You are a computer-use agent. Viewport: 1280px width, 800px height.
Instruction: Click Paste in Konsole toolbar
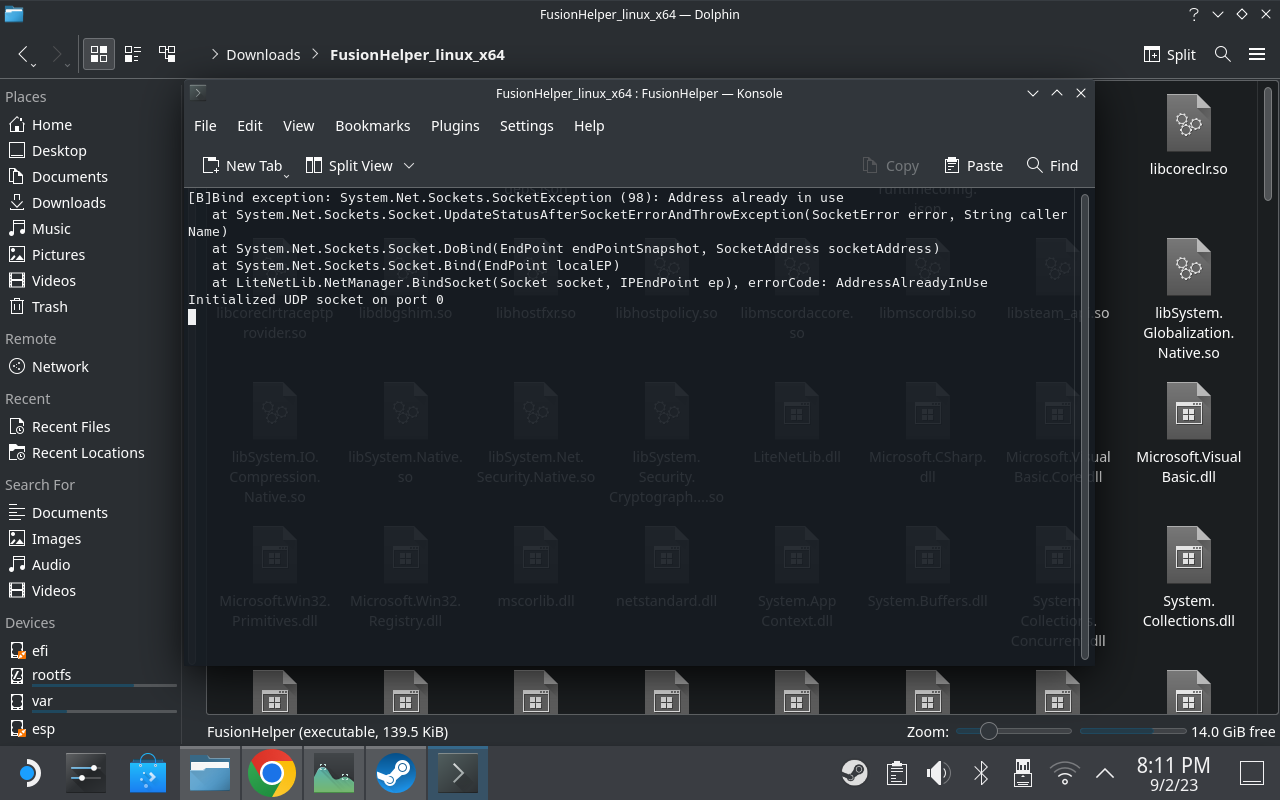click(972, 166)
